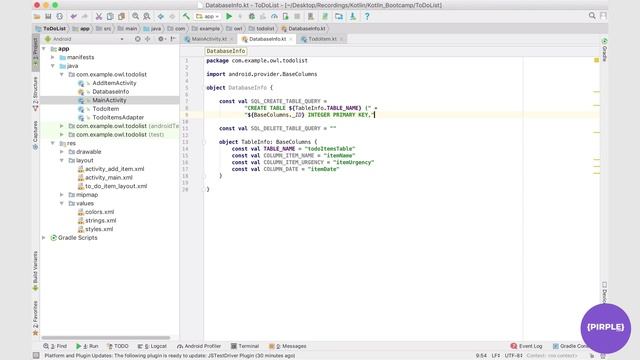Open Build Variants side panel

tap(36, 271)
